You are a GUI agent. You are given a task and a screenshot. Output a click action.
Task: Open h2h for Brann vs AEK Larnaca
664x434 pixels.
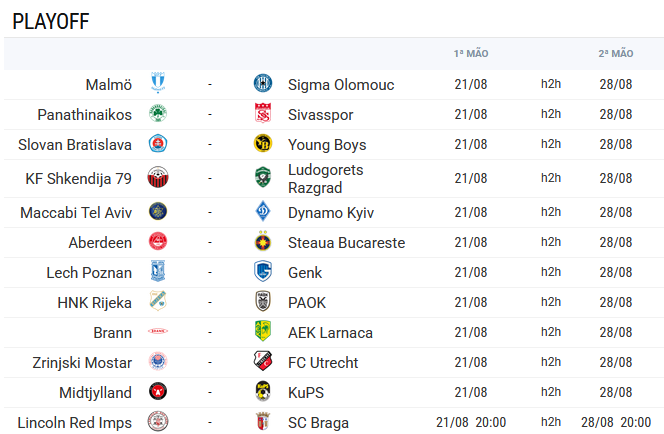coord(551,332)
